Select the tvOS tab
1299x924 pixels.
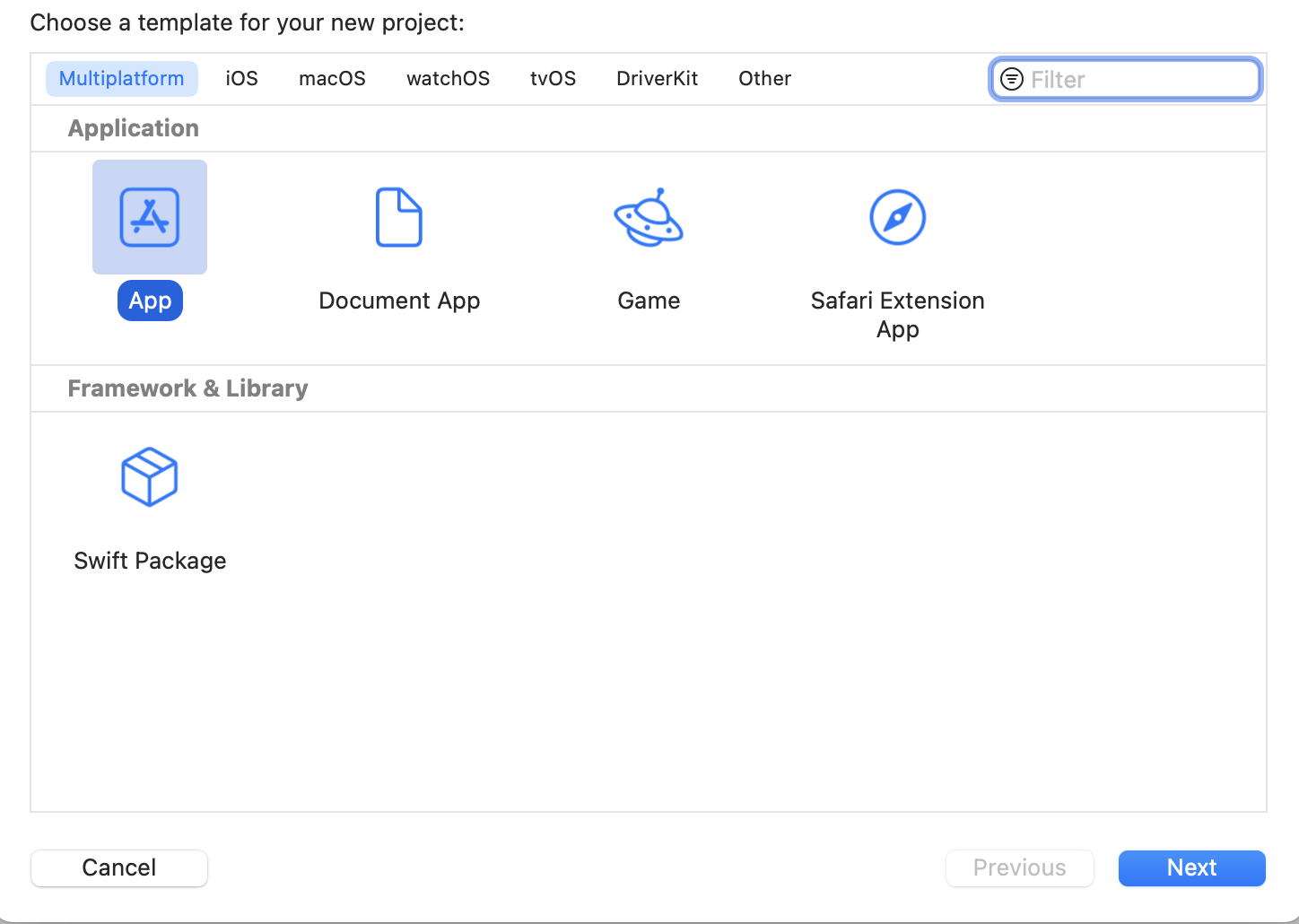click(553, 79)
